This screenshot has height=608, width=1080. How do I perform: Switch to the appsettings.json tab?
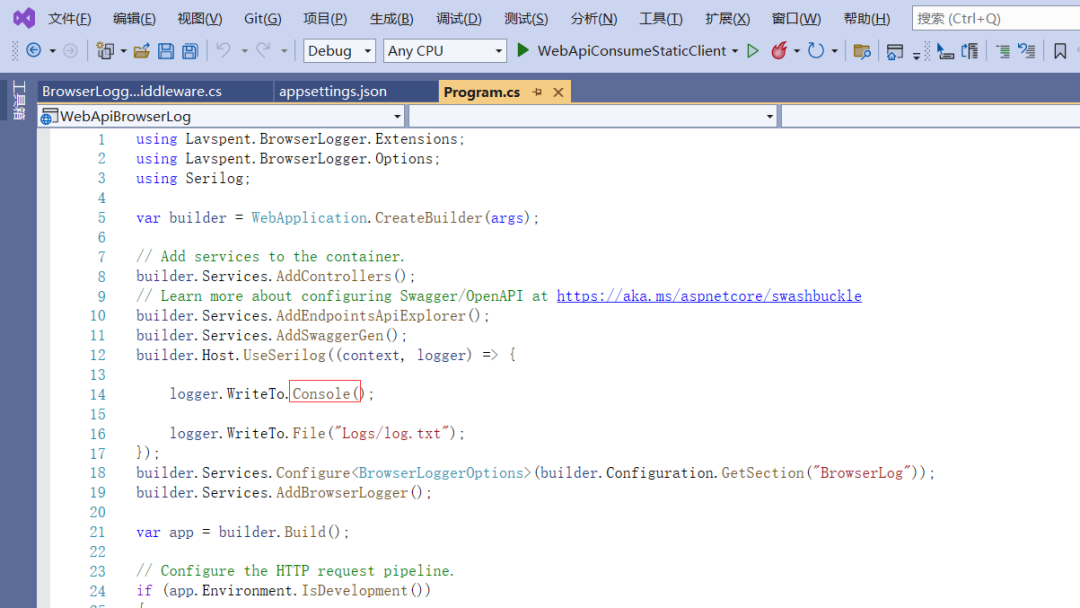click(x=355, y=92)
